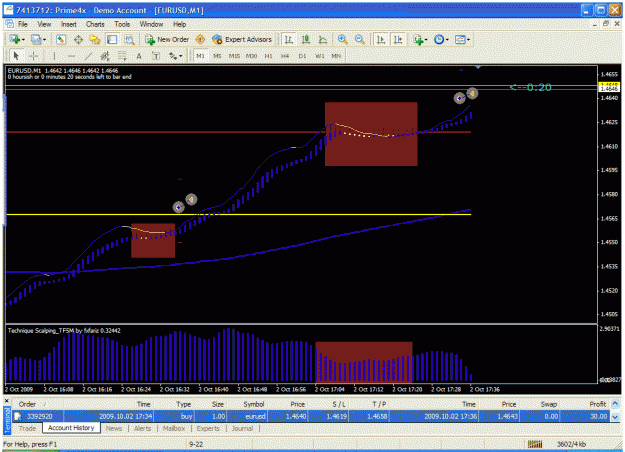Select the text label A tool
Image resolution: width=625 pixels, height=452 pixels.
(139, 56)
